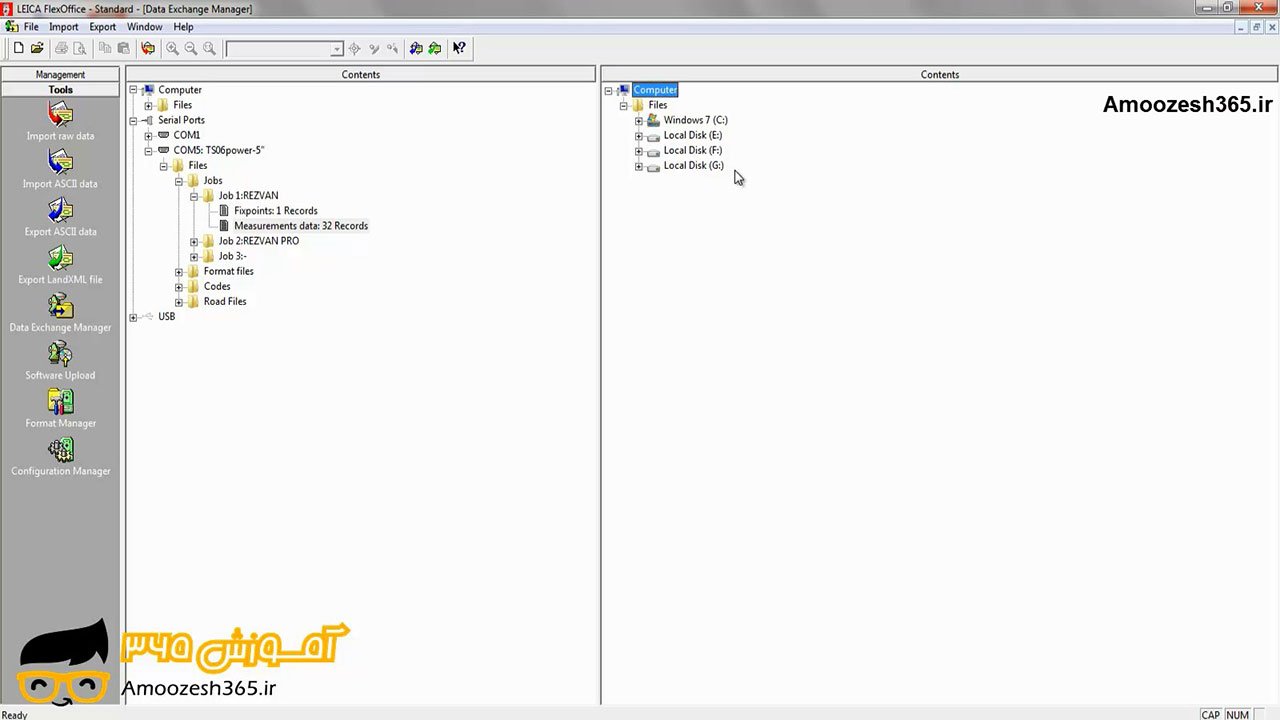Click the right pane Contents header

coord(939,75)
